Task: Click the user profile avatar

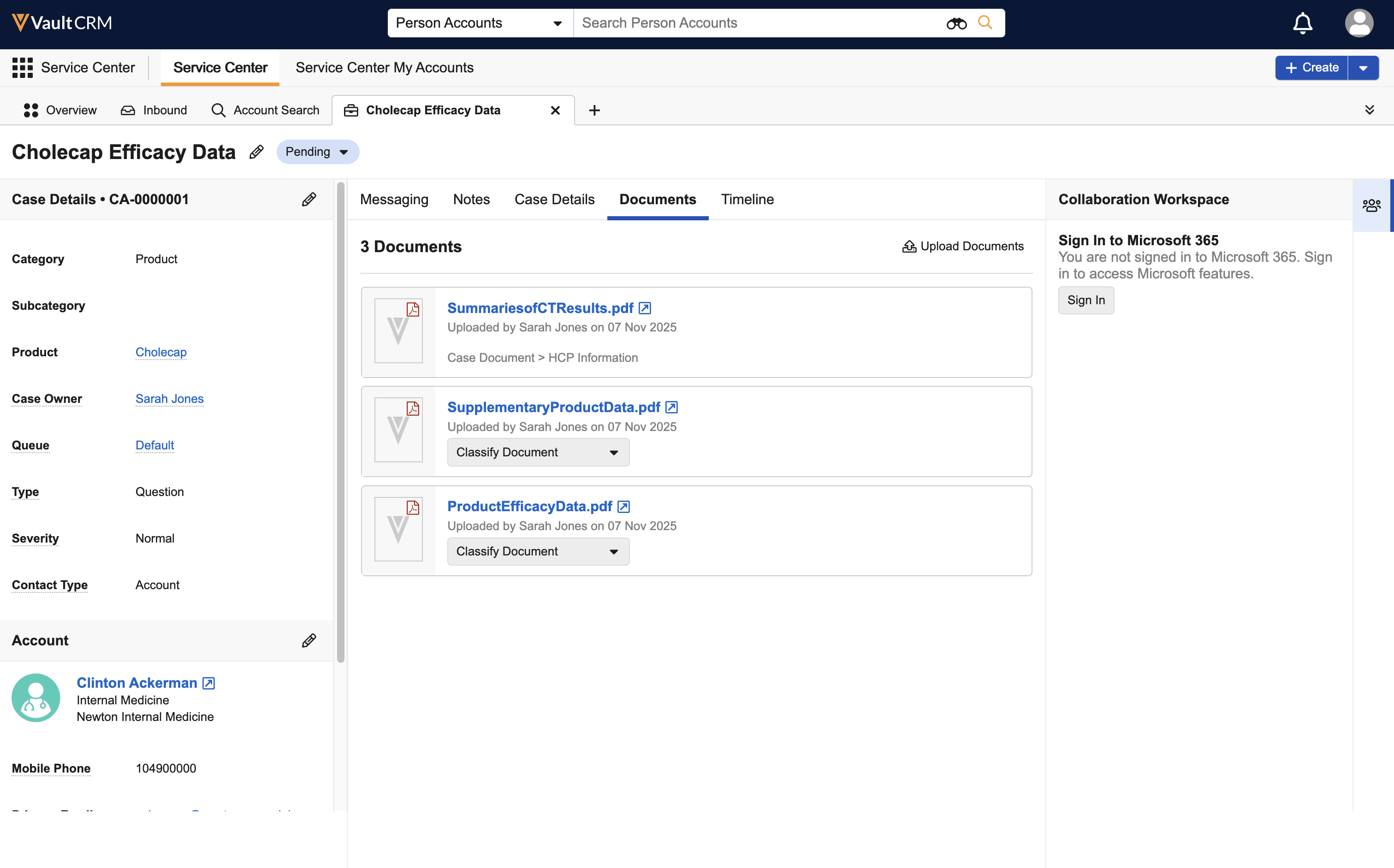Action: (1358, 24)
